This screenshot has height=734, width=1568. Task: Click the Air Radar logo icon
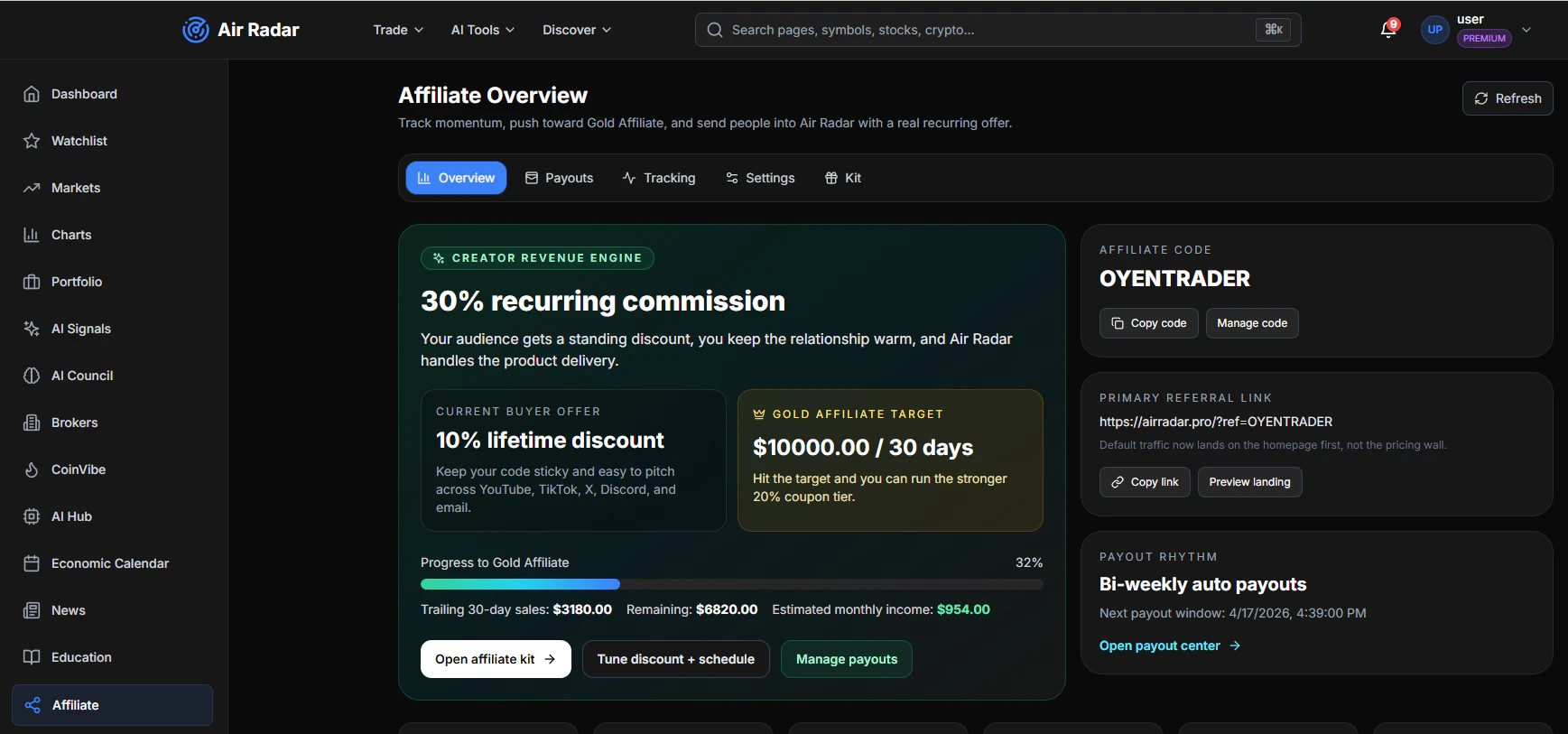tap(195, 30)
